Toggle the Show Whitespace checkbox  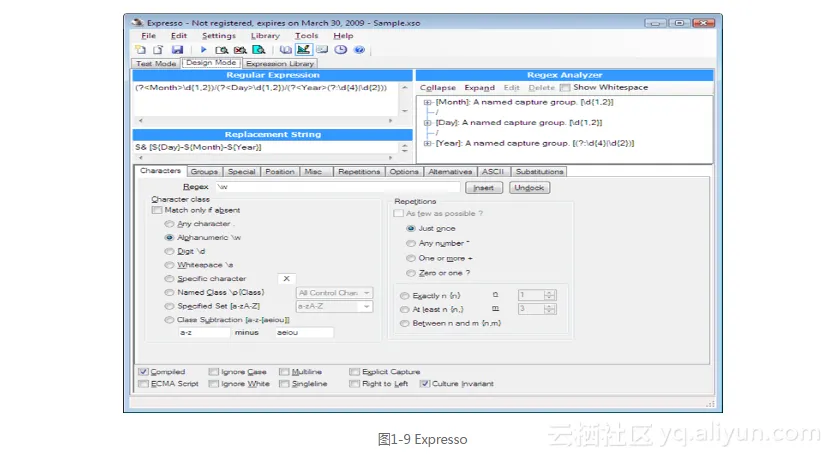[566, 88]
